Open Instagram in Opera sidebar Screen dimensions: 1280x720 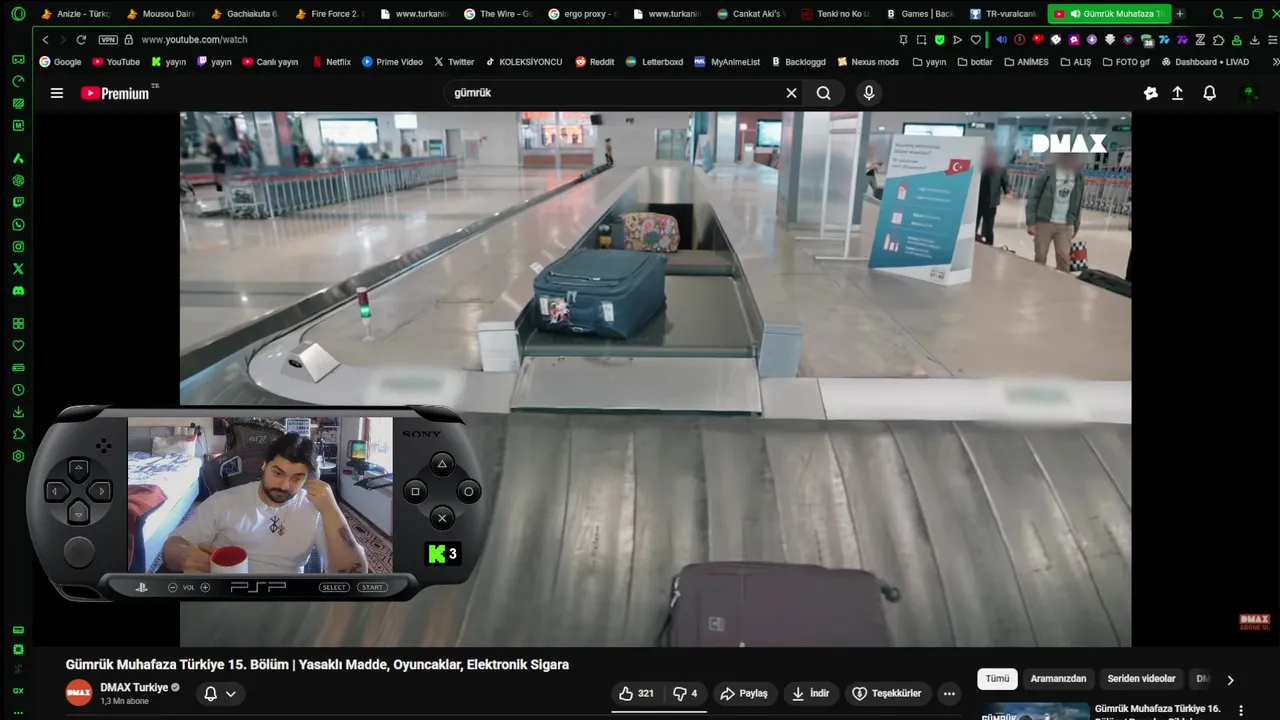point(18,247)
